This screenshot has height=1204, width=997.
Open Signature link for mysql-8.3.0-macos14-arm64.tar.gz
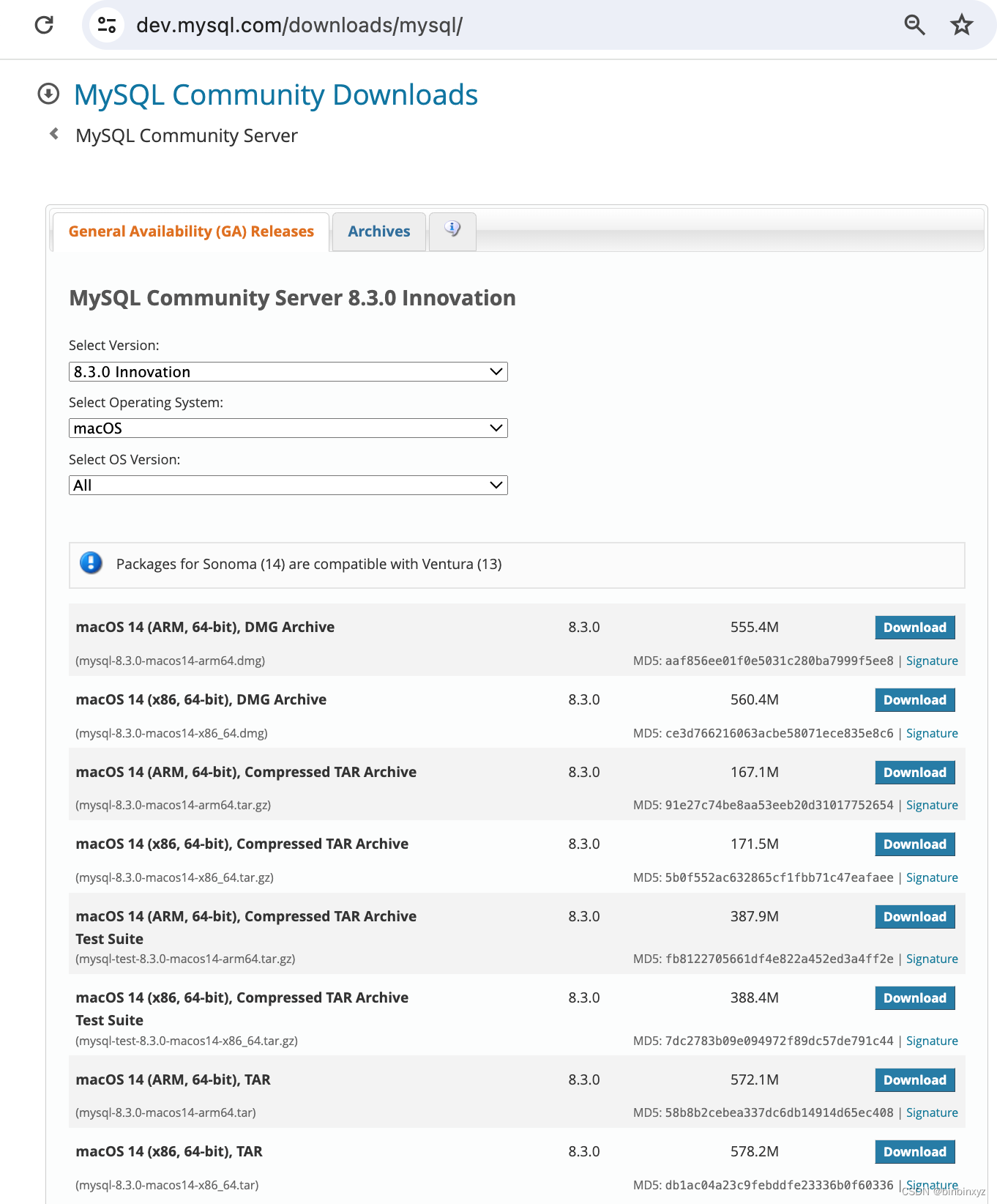click(932, 805)
